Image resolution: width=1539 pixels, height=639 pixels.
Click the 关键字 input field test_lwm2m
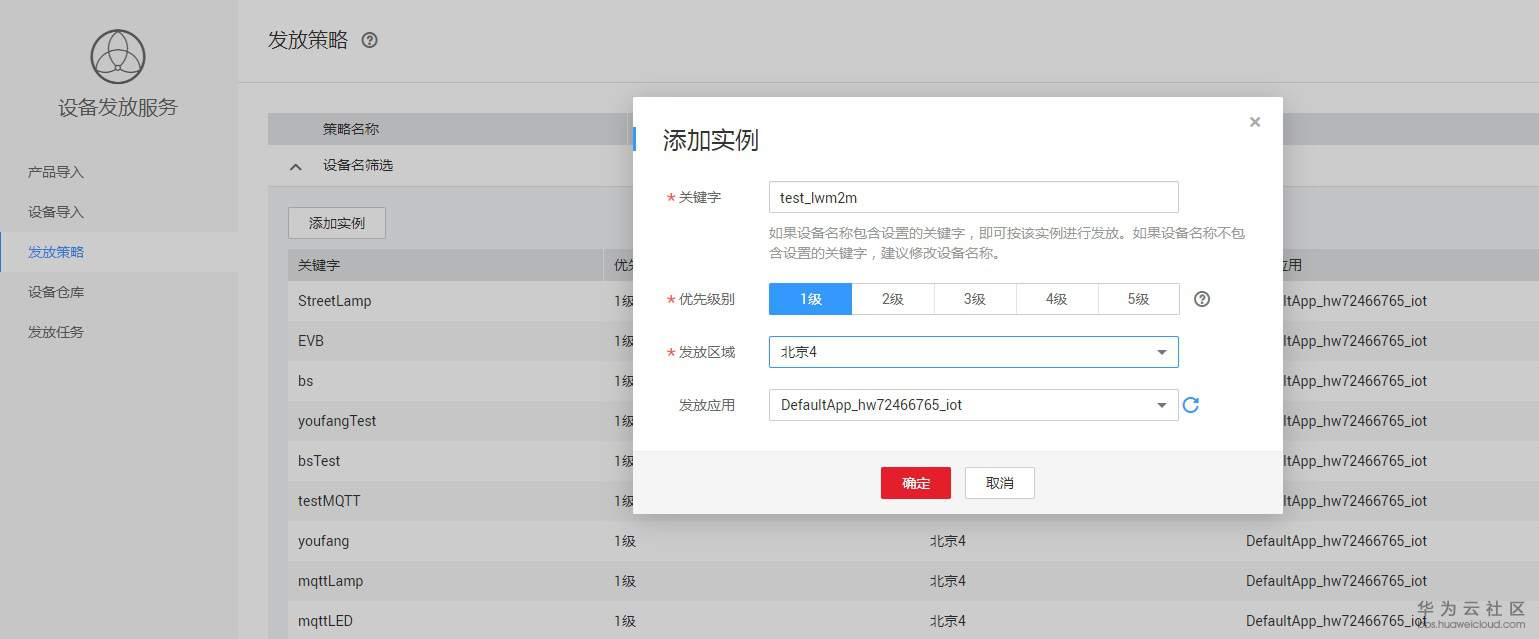(973, 197)
